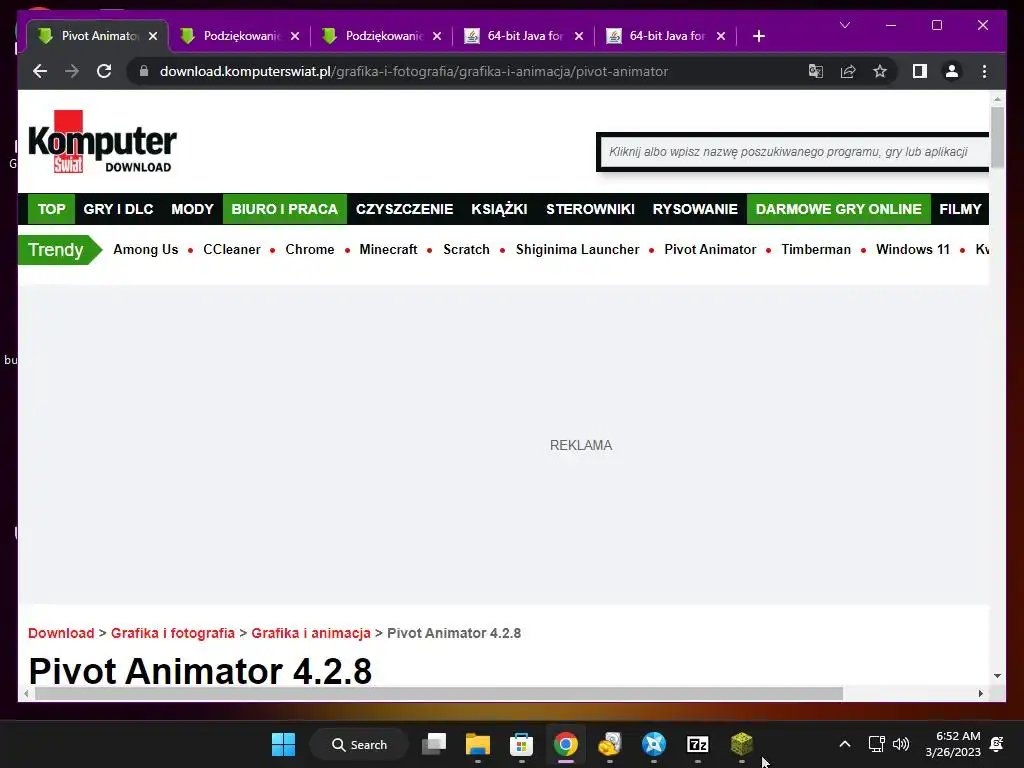Open the browser side panel
Screen dimensions: 1024x768
[920, 71]
